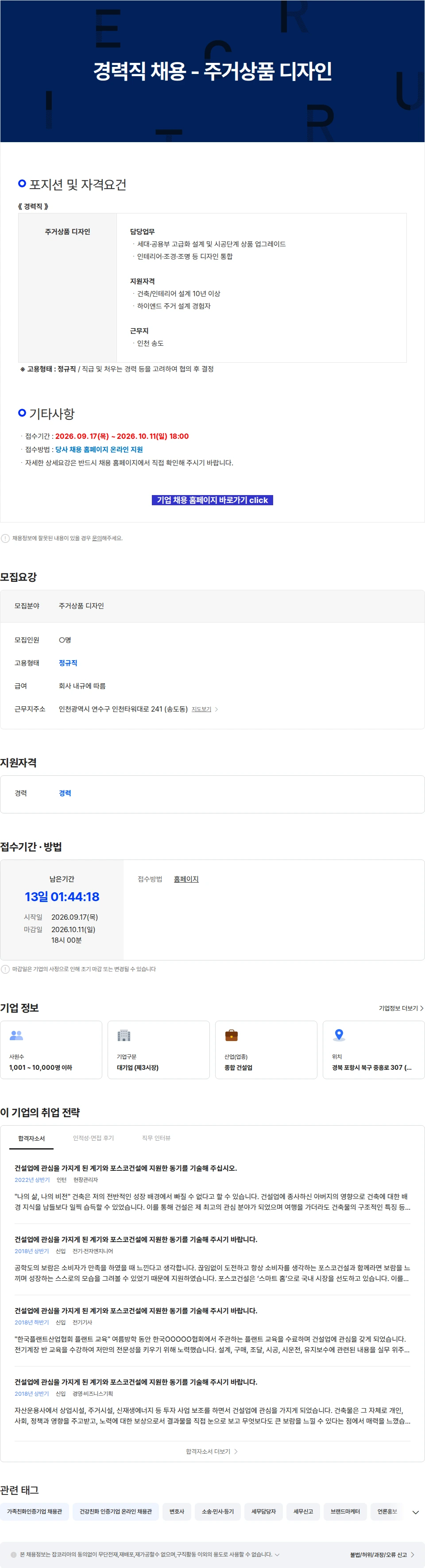The width and height of the screenshot is (425, 1568).
Task: Click the blue 경력 qualification link
Action: coord(65,793)
